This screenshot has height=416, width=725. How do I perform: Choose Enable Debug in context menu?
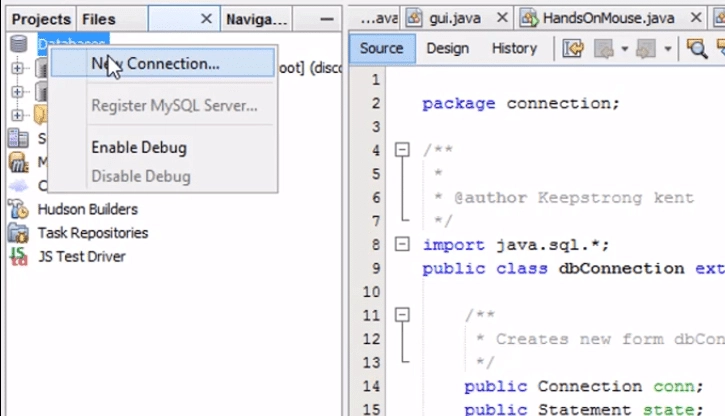[139, 147]
